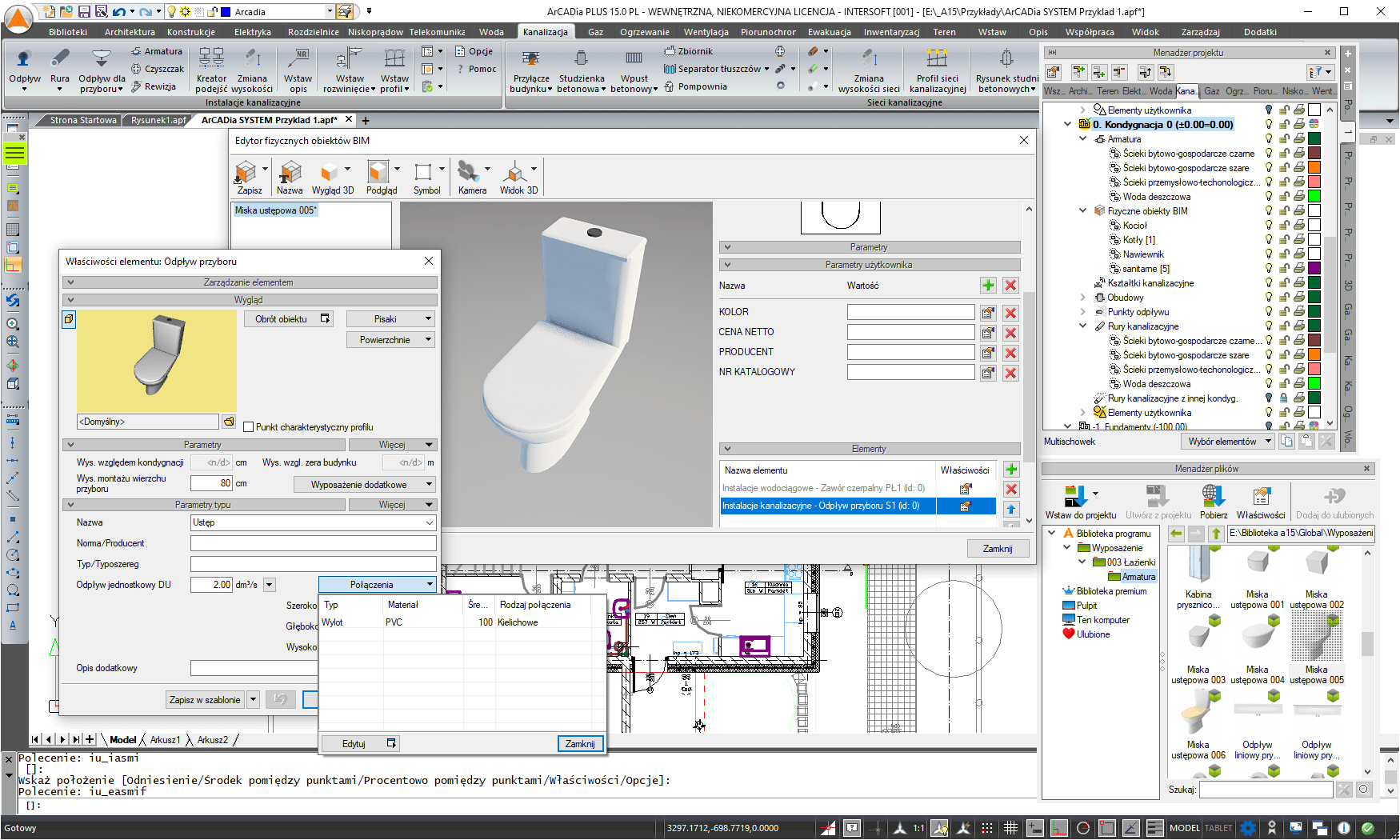Toggle visibility of Punkty odpływu
Image resolution: width=1400 pixels, height=840 pixels.
pos(1269,312)
